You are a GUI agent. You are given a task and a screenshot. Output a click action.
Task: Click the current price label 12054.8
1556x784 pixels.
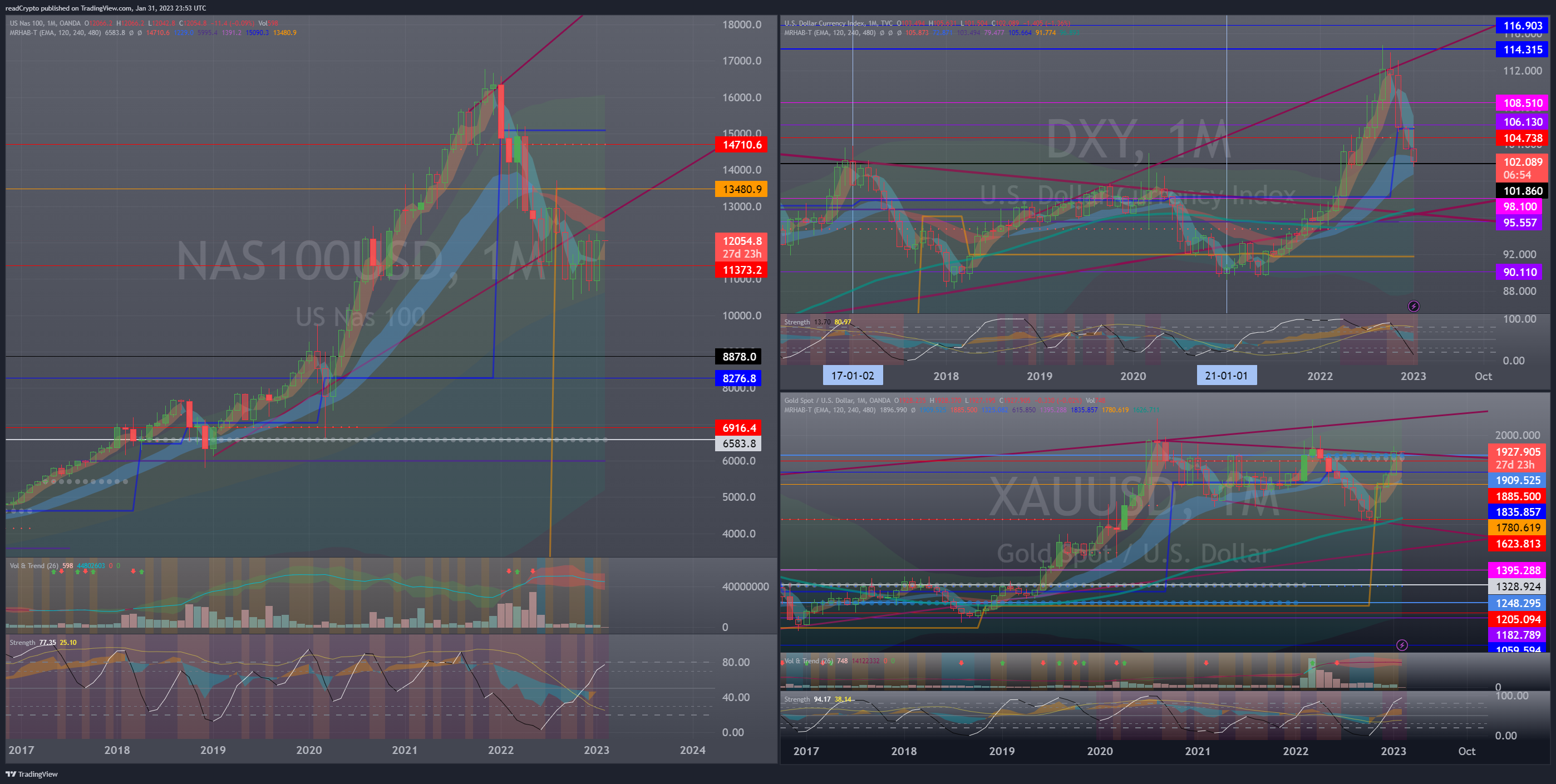click(741, 247)
